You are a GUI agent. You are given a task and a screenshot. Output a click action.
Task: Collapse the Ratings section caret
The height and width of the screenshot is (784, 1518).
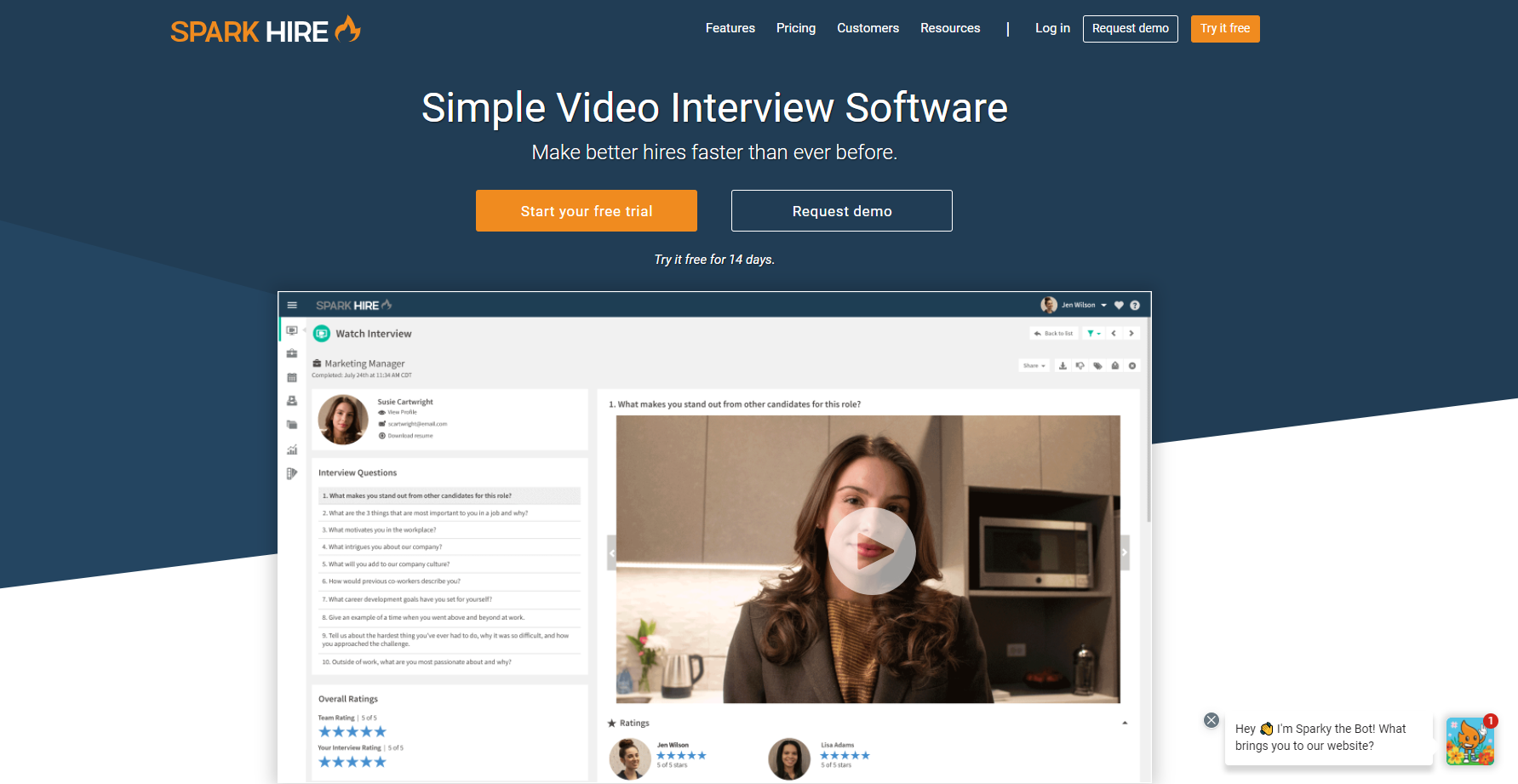1125,723
